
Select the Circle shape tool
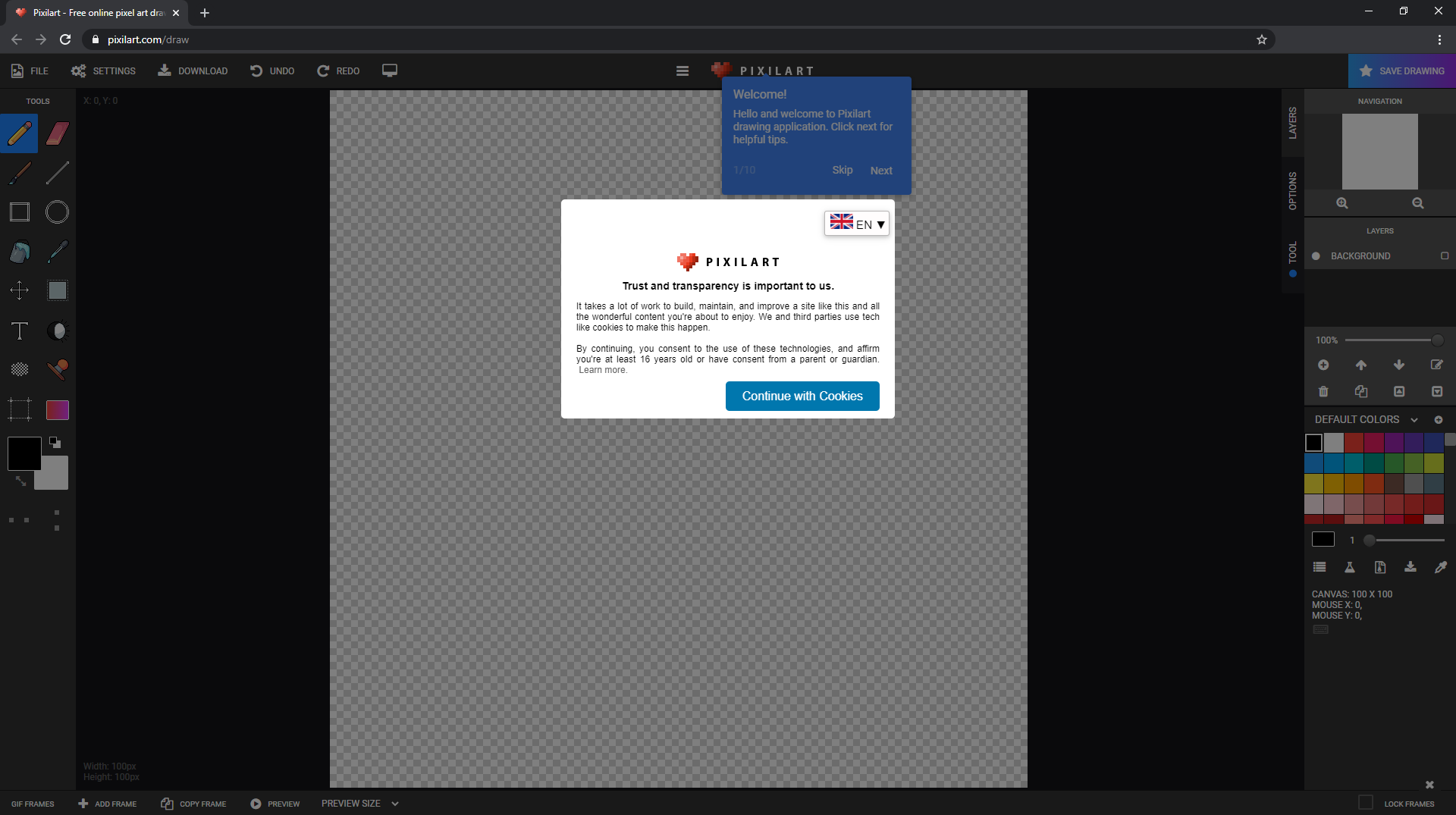pos(58,212)
